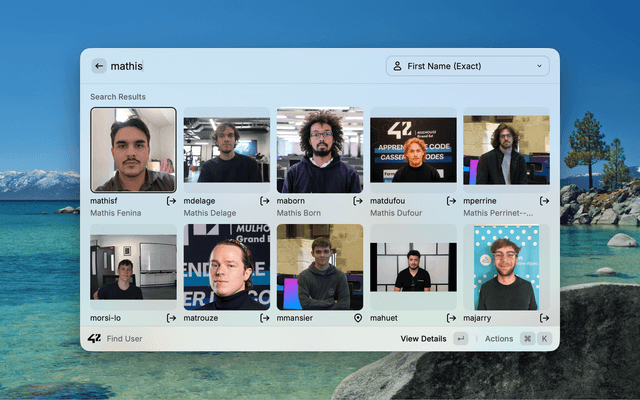The height and width of the screenshot is (400, 640).
Task: Click the chevron on the search type dropdown
Action: tap(539, 66)
